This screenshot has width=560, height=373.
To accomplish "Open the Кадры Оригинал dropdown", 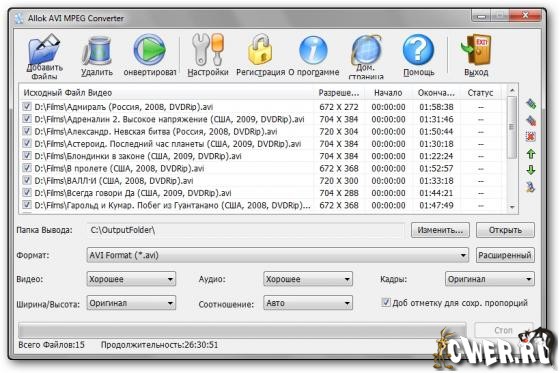I will 490,279.
